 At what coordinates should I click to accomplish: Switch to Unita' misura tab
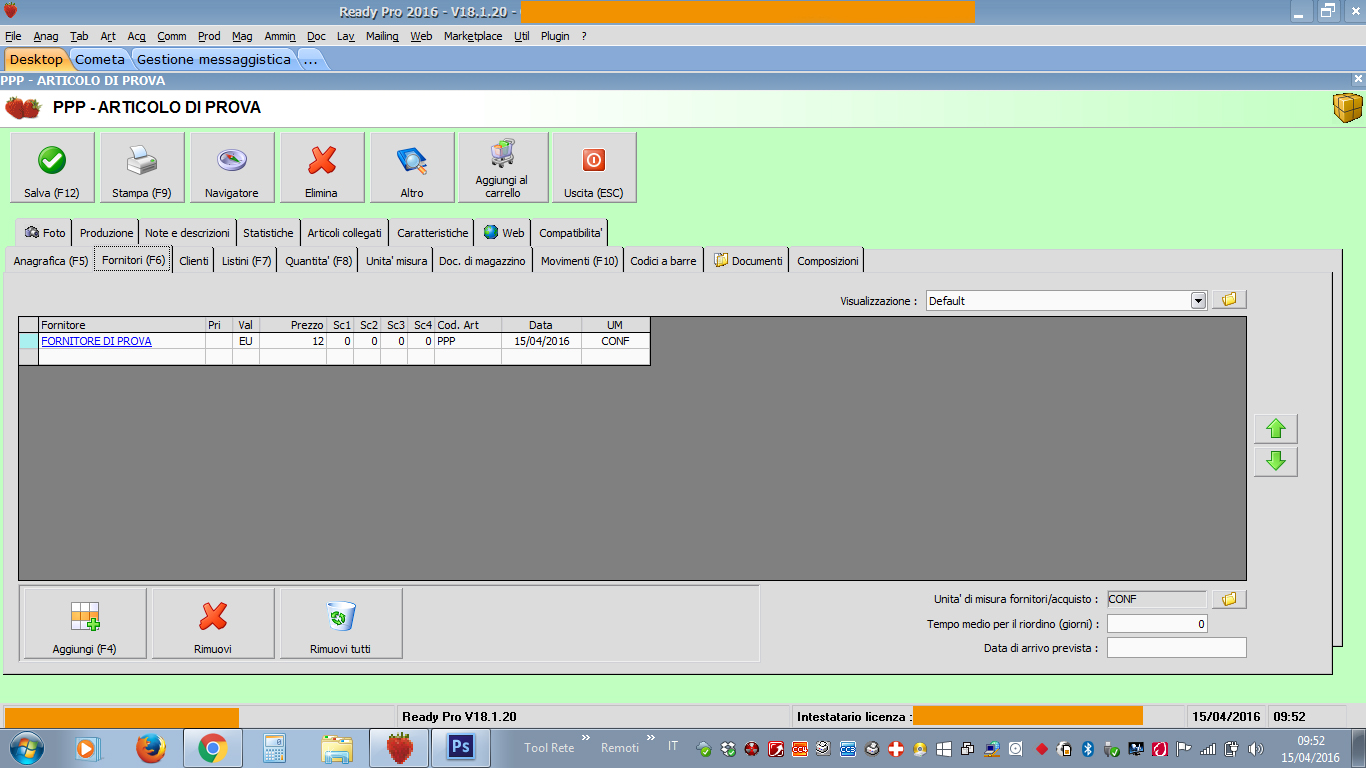tap(396, 261)
